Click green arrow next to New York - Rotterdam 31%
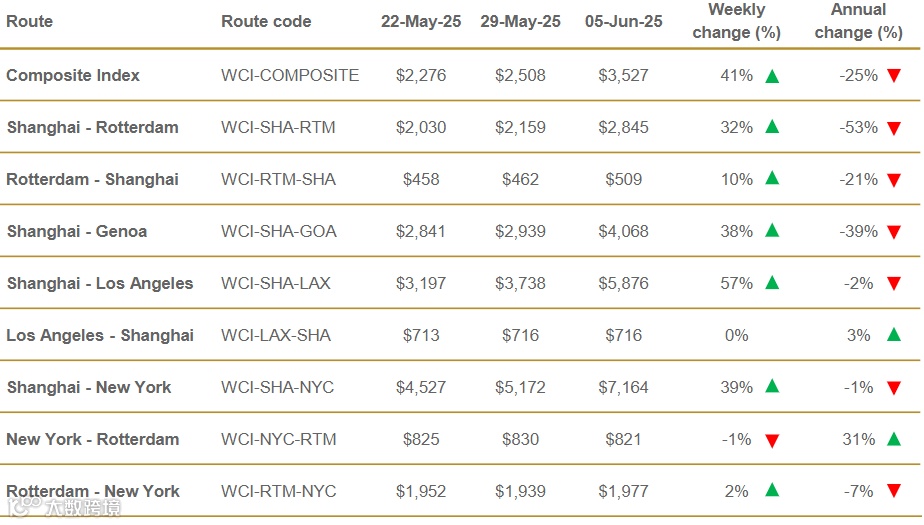 893,439
